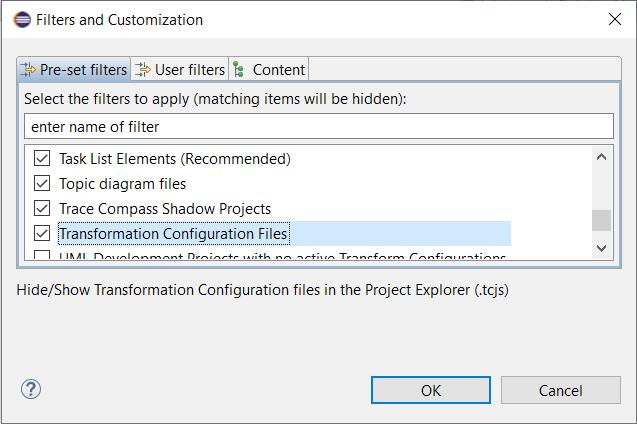Close the Filters and Customization dialog
637x424 pixels.
[615, 19]
